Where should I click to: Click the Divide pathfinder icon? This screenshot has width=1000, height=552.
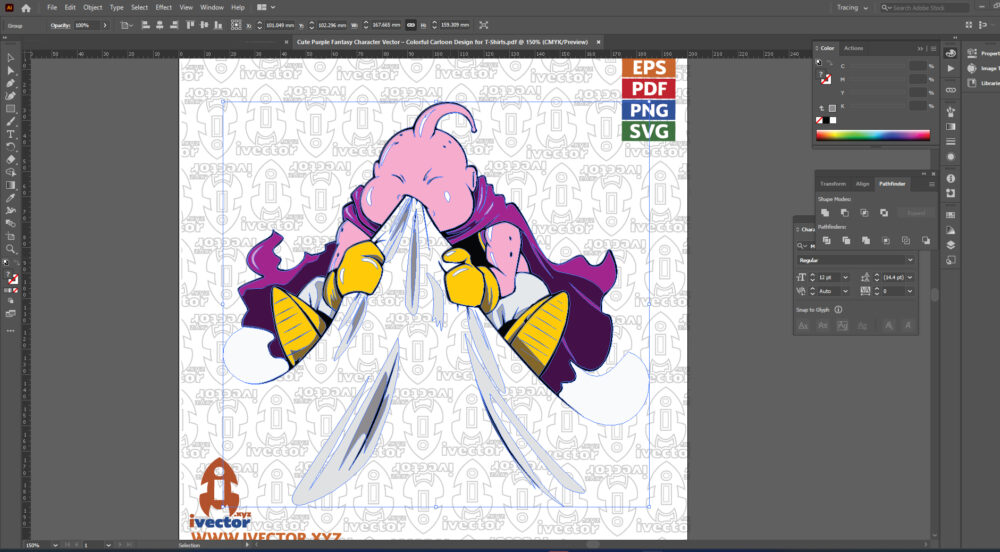coord(827,240)
